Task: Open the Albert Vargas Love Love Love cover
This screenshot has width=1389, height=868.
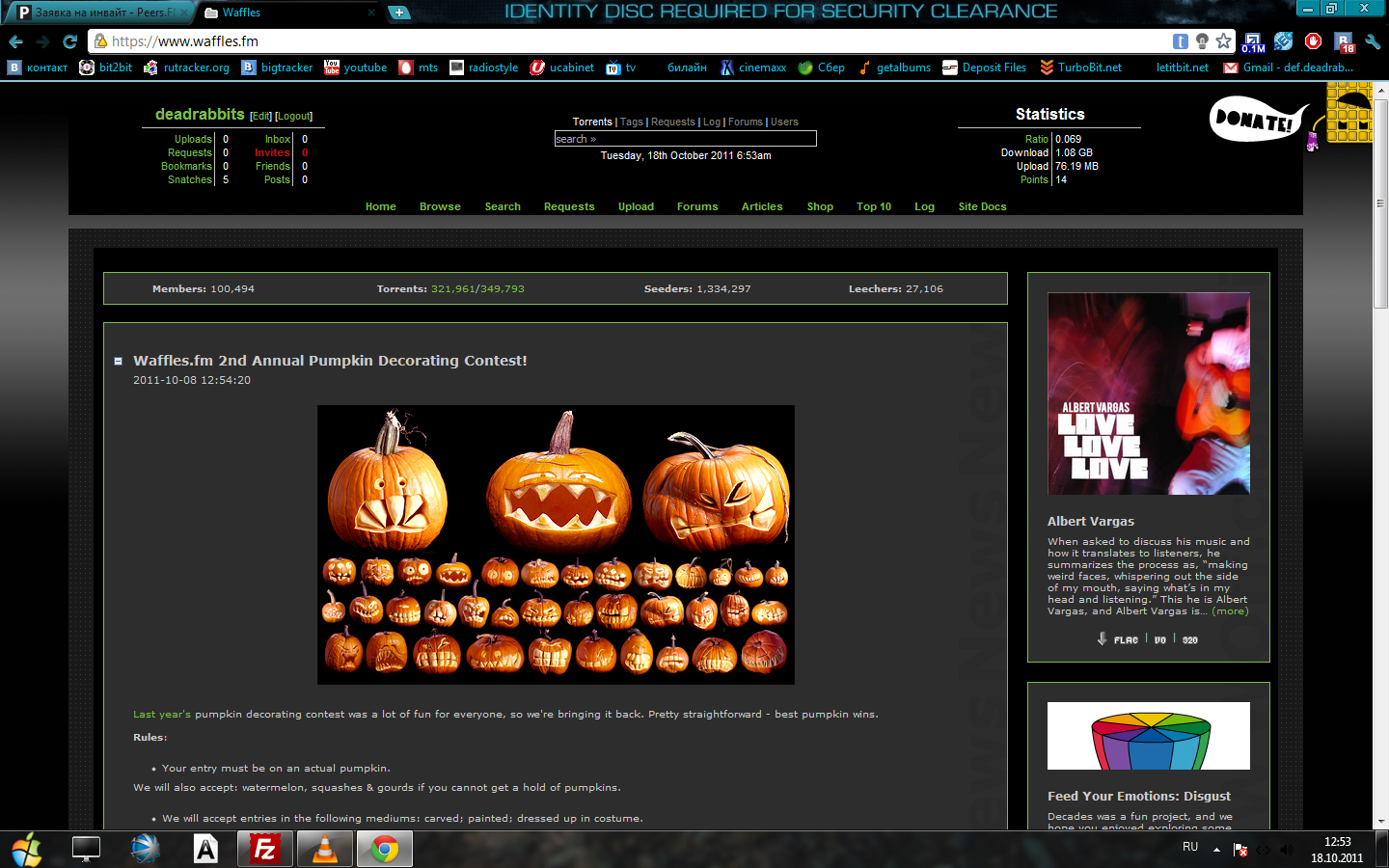Action: [x=1149, y=393]
